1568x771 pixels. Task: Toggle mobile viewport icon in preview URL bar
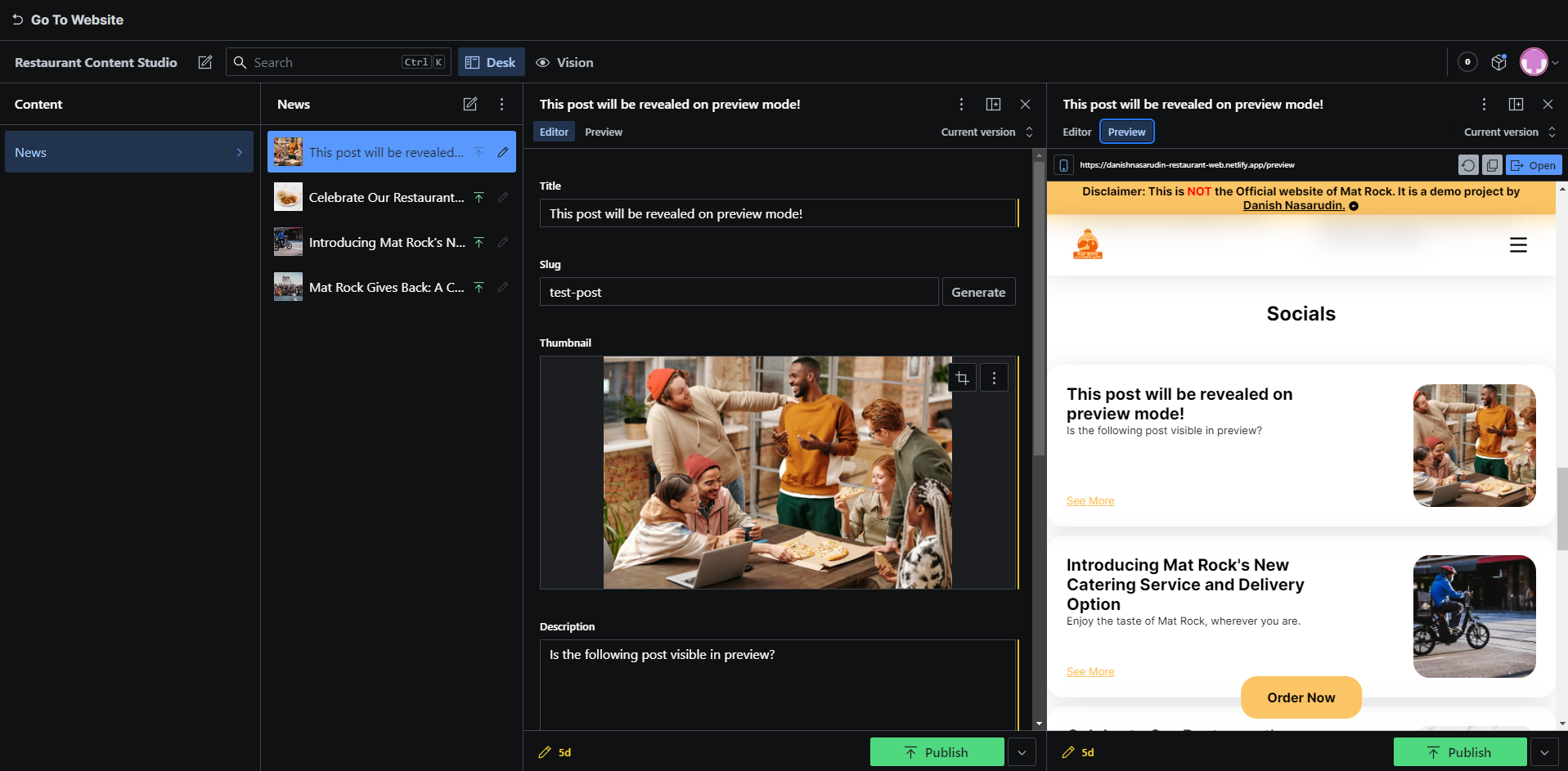(x=1063, y=165)
